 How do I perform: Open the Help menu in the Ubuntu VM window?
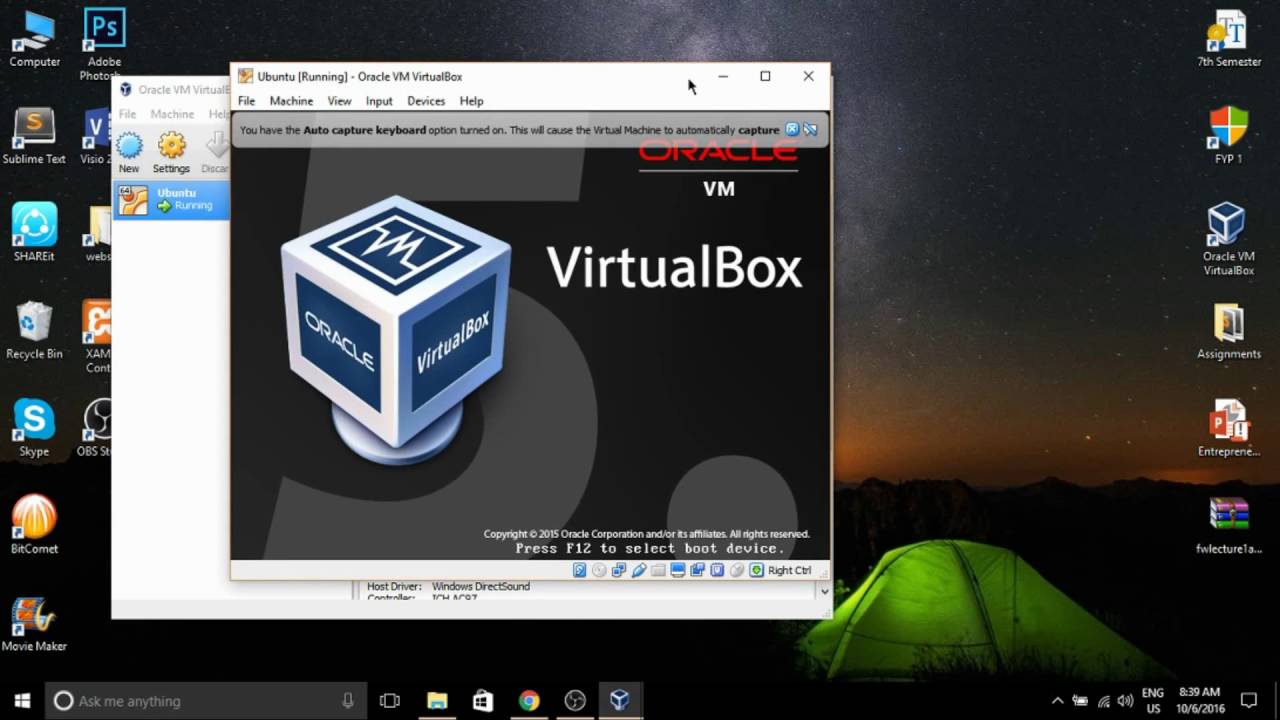click(471, 101)
